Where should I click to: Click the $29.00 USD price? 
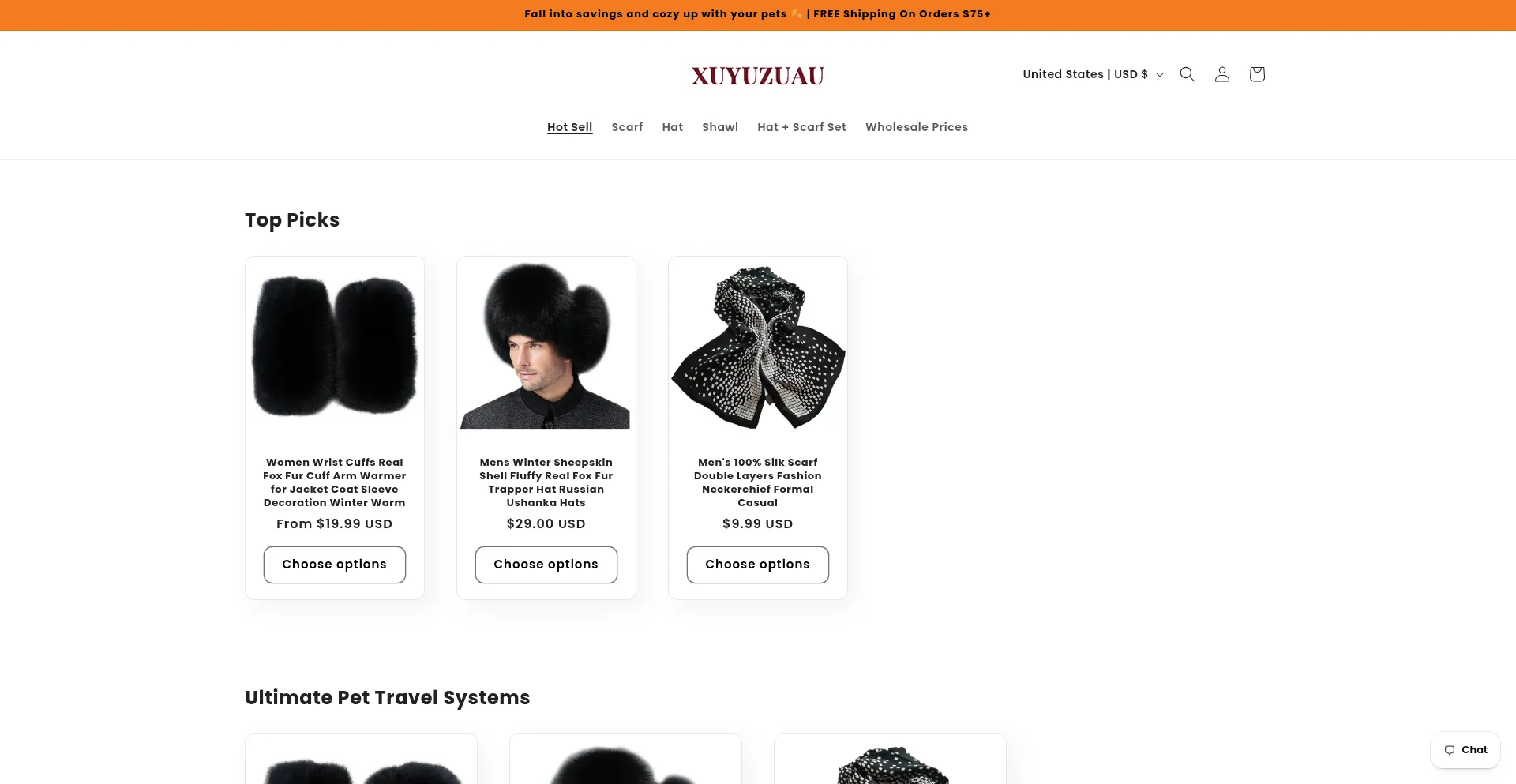pos(546,524)
